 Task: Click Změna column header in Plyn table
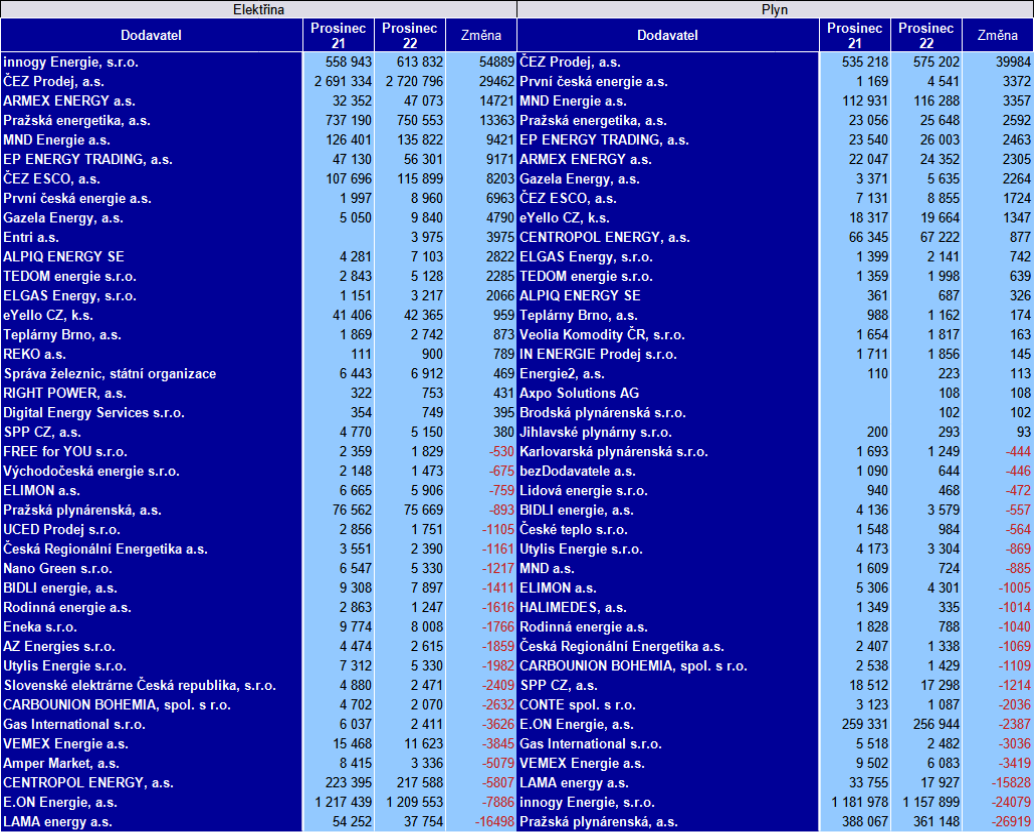(x=997, y=36)
